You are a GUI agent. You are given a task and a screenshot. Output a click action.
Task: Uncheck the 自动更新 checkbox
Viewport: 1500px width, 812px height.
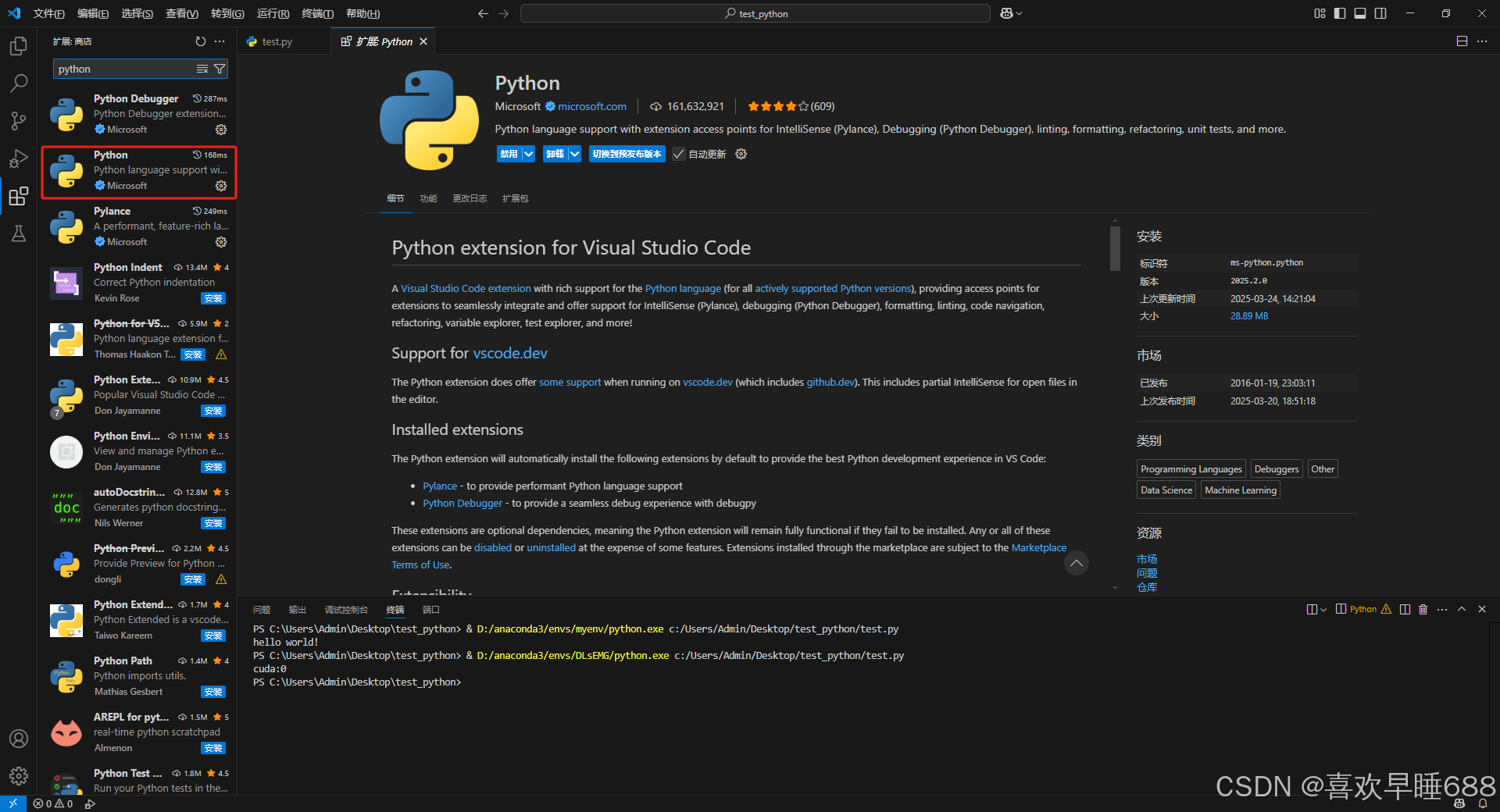click(678, 154)
